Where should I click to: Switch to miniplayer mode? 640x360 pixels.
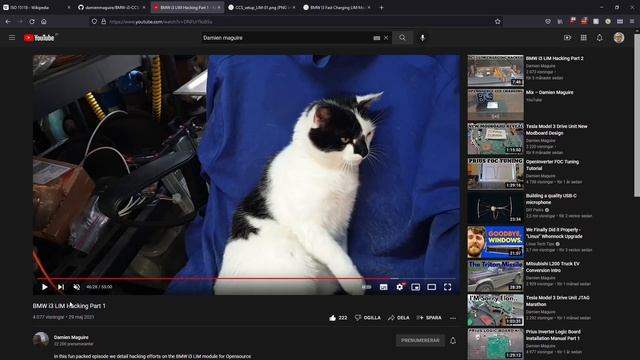point(416,287)
